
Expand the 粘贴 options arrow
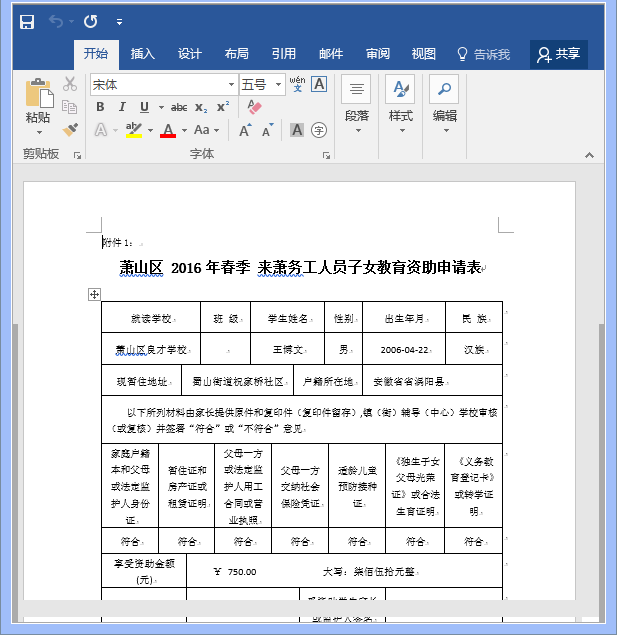tap(39, 132)
